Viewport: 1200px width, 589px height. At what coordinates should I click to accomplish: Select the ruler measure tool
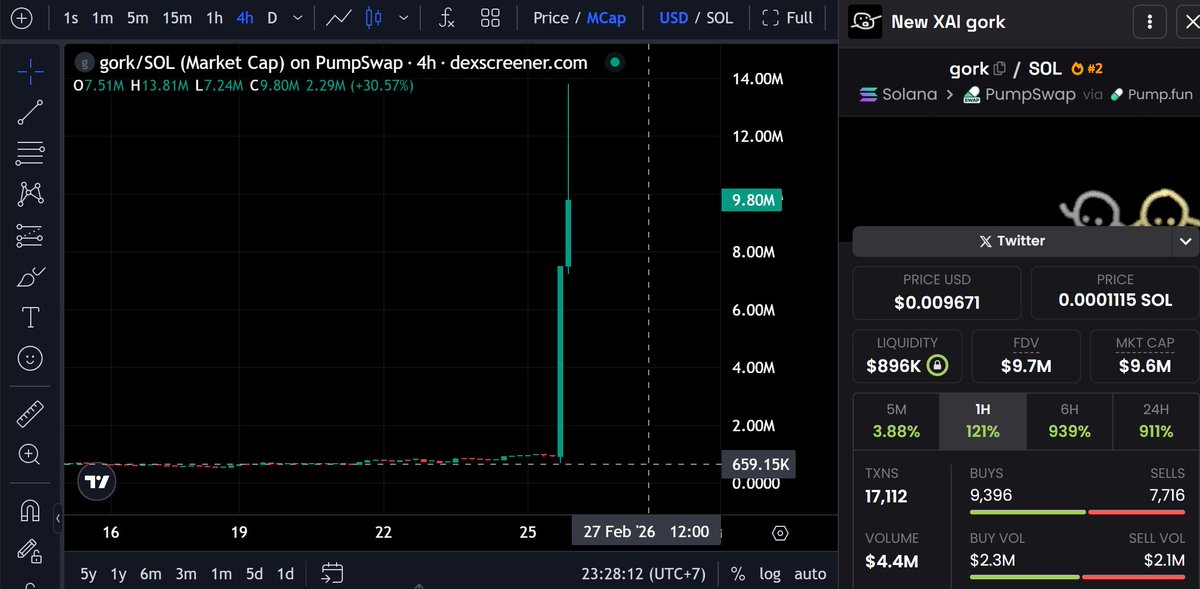30,413
